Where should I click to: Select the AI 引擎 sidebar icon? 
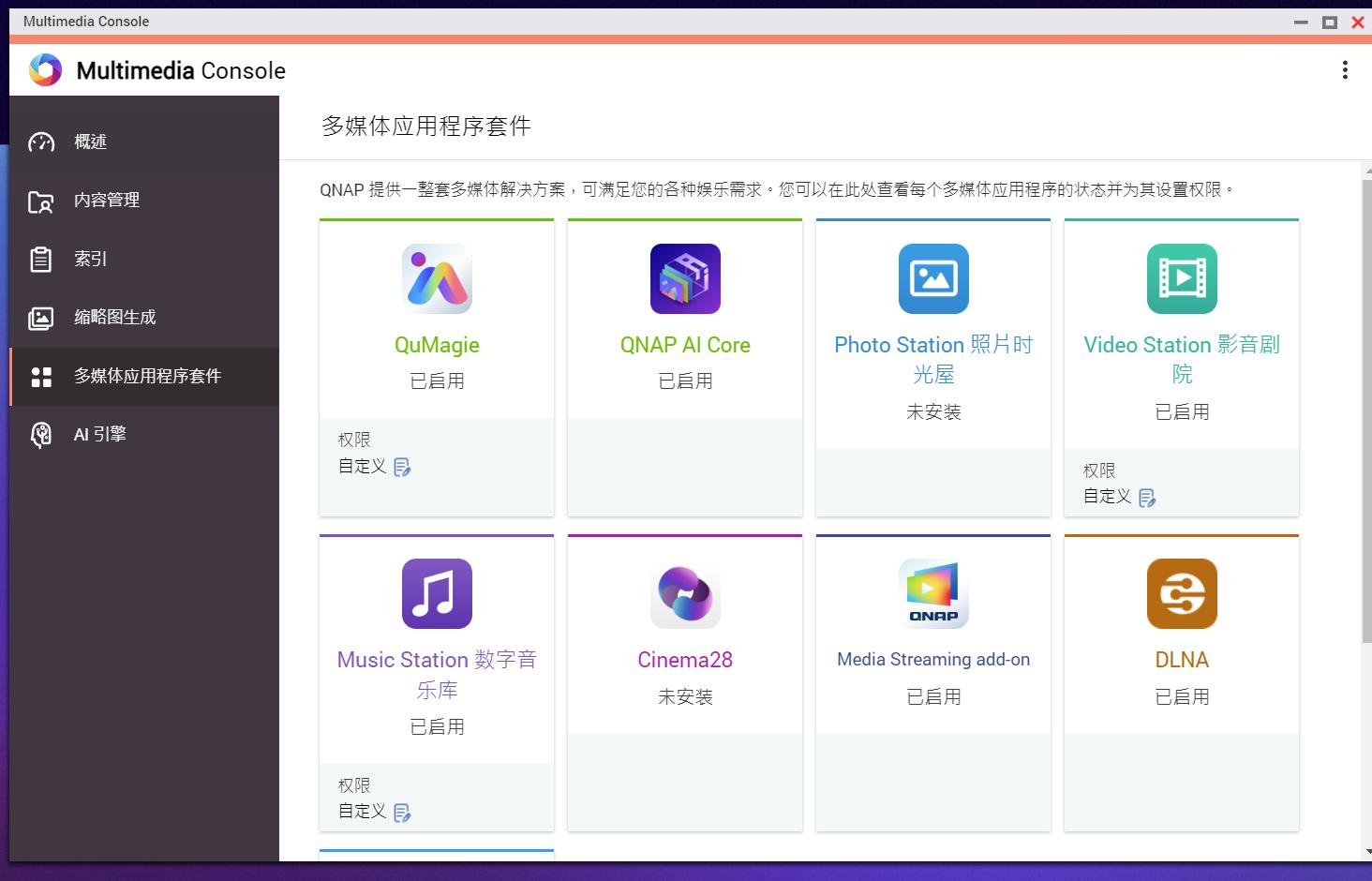[x=41, y=433]
